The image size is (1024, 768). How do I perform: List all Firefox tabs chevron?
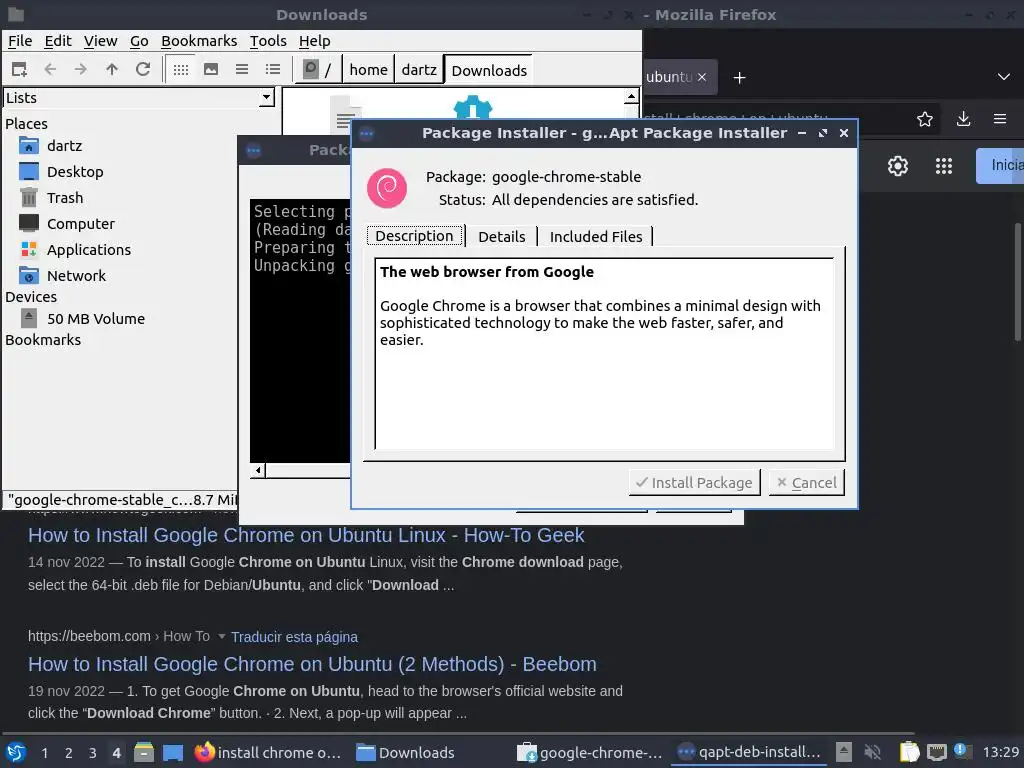pyautogui.click(x=1004, y=77)
